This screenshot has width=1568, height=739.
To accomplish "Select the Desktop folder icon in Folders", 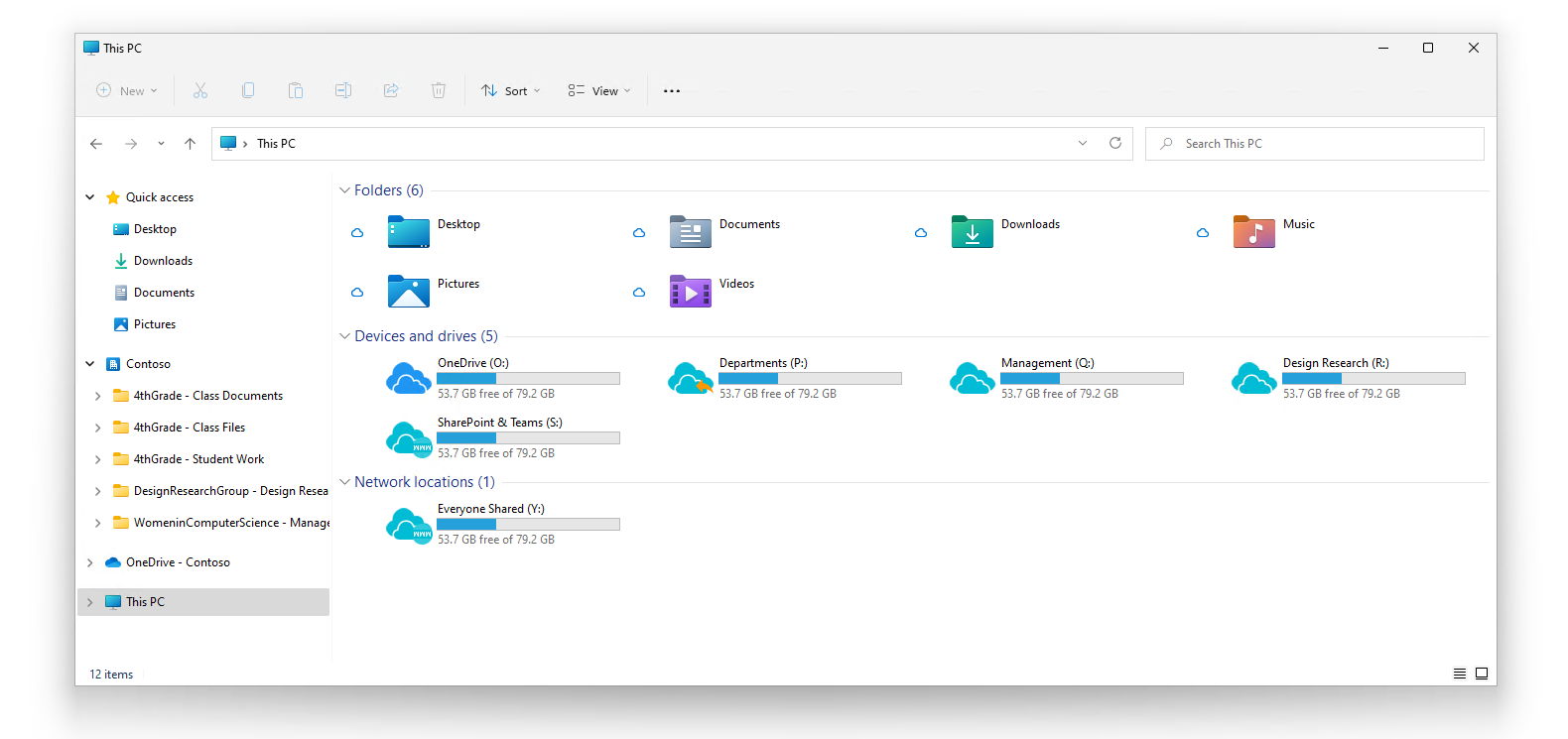I will tap(409, 232).
